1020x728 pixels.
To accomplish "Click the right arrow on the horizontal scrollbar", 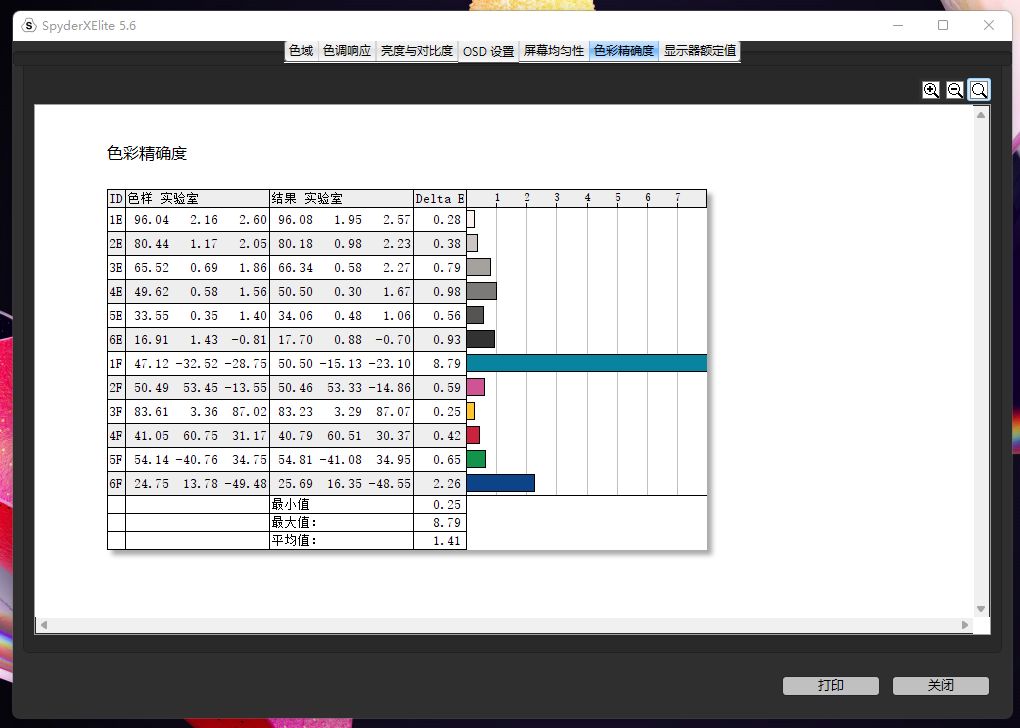I will click(965, 625).
